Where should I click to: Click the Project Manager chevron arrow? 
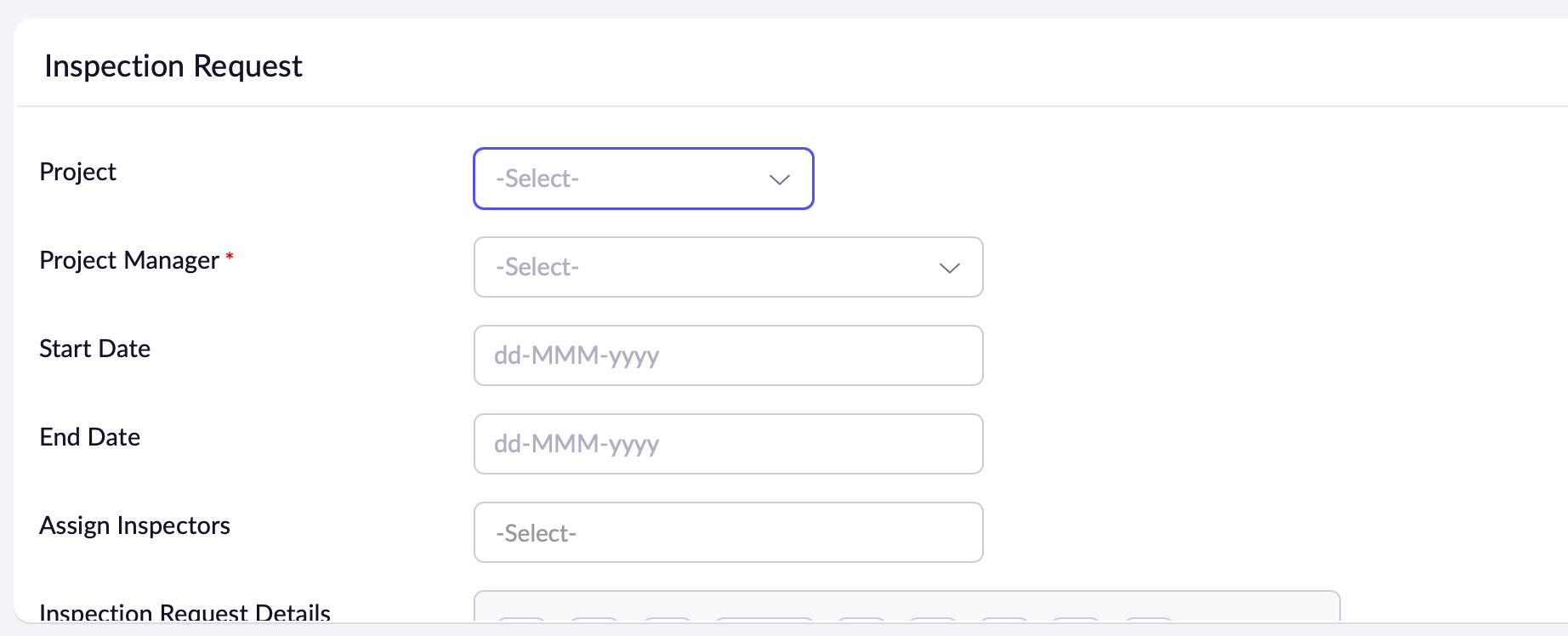point(949,268)
